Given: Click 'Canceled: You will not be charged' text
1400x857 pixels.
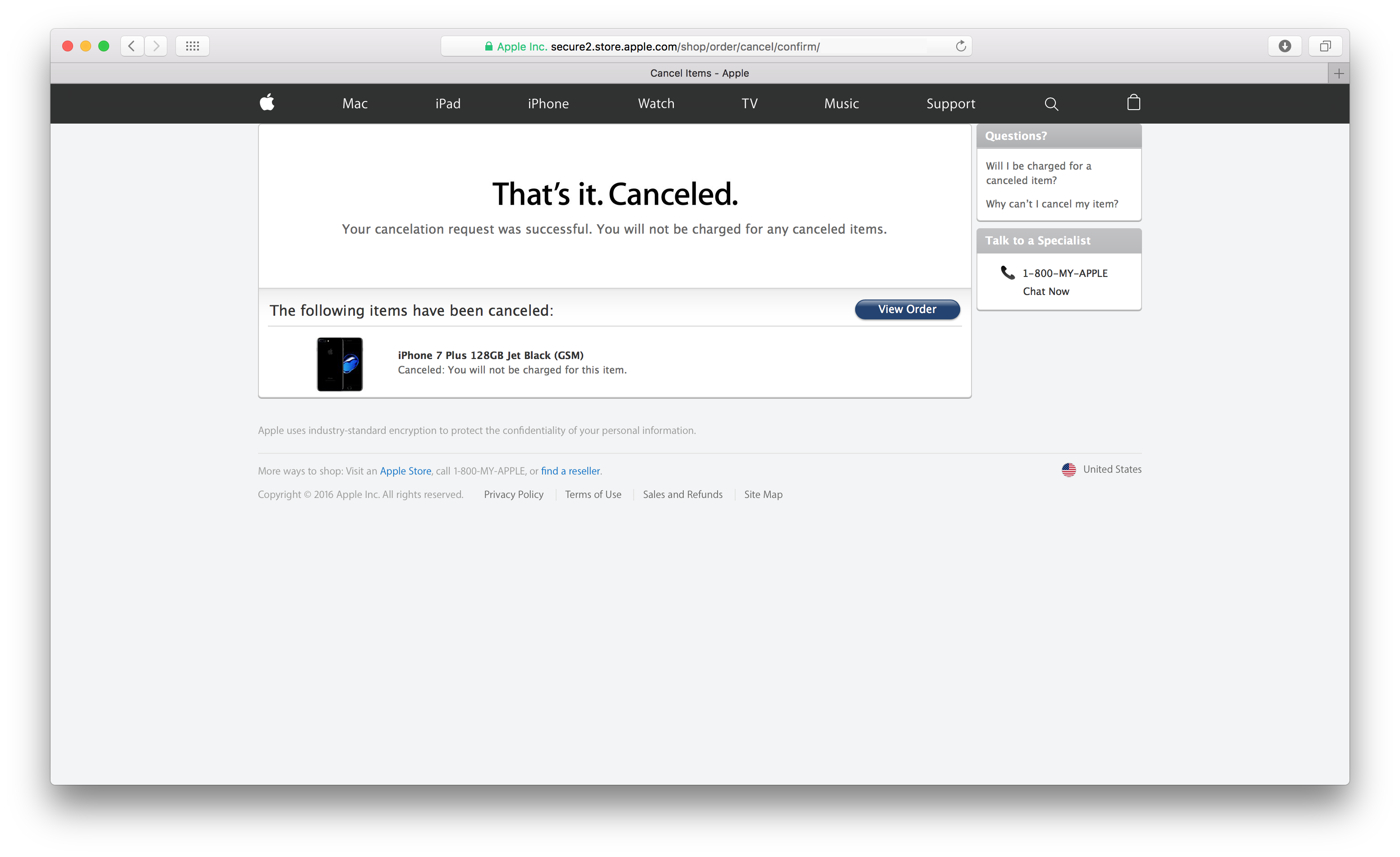Looking at the screenshot, I should [512, 369].
